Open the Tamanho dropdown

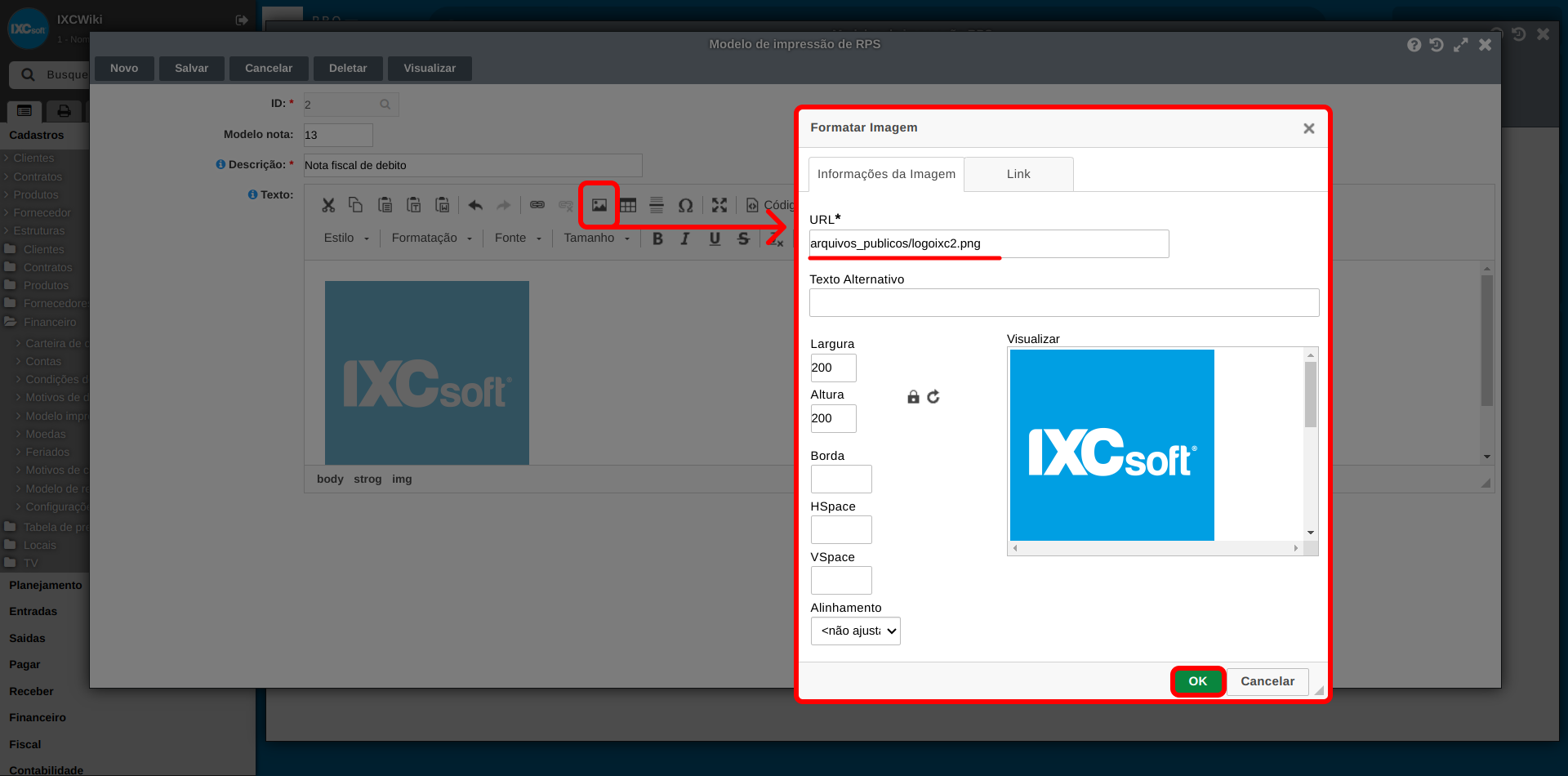(x=596, y=238)
